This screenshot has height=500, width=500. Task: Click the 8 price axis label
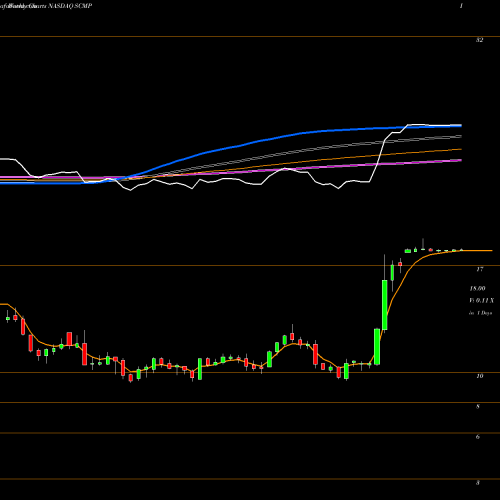tap(478, 406)
